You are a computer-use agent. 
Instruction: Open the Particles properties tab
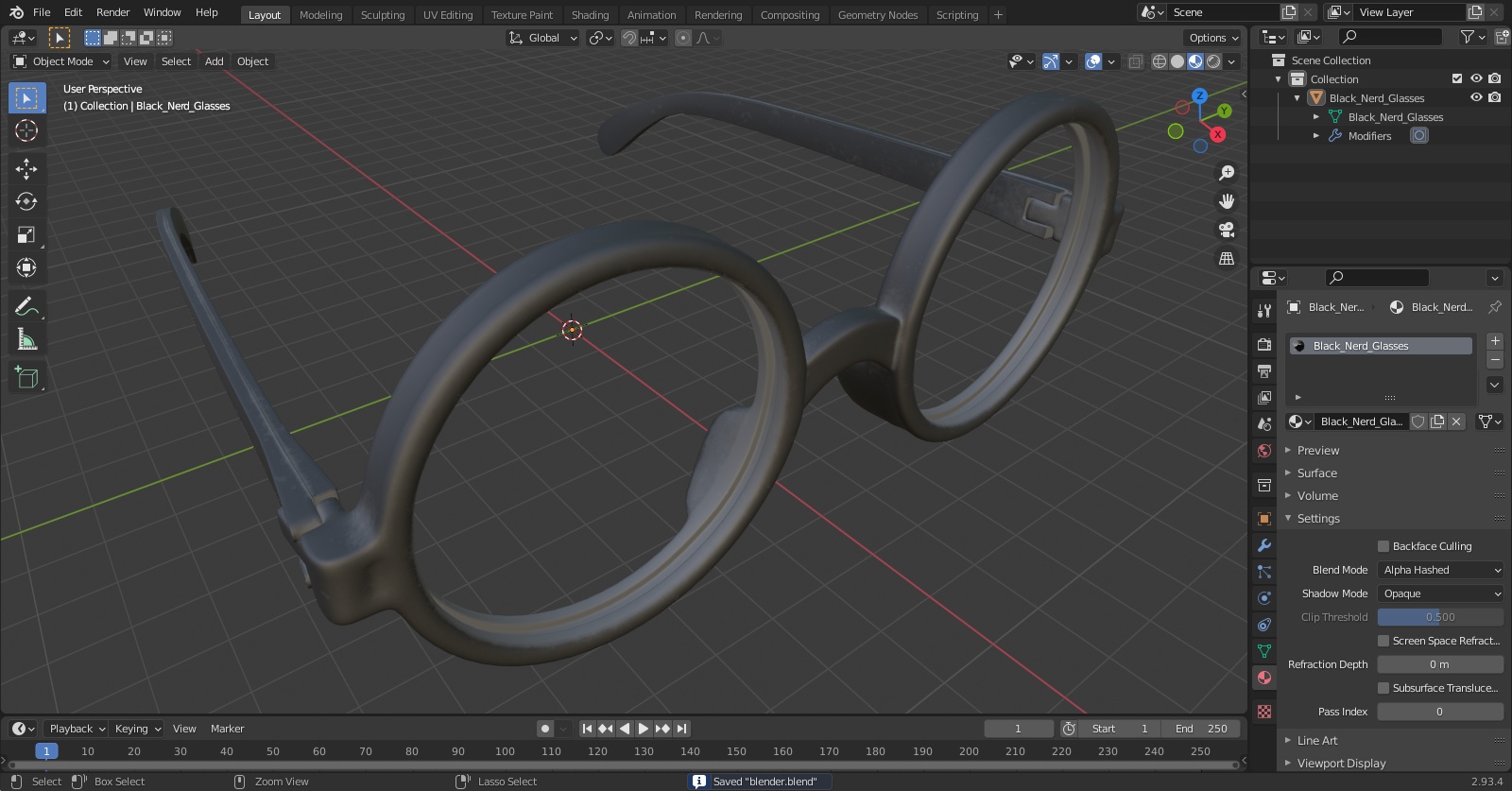coord(1264,572)
